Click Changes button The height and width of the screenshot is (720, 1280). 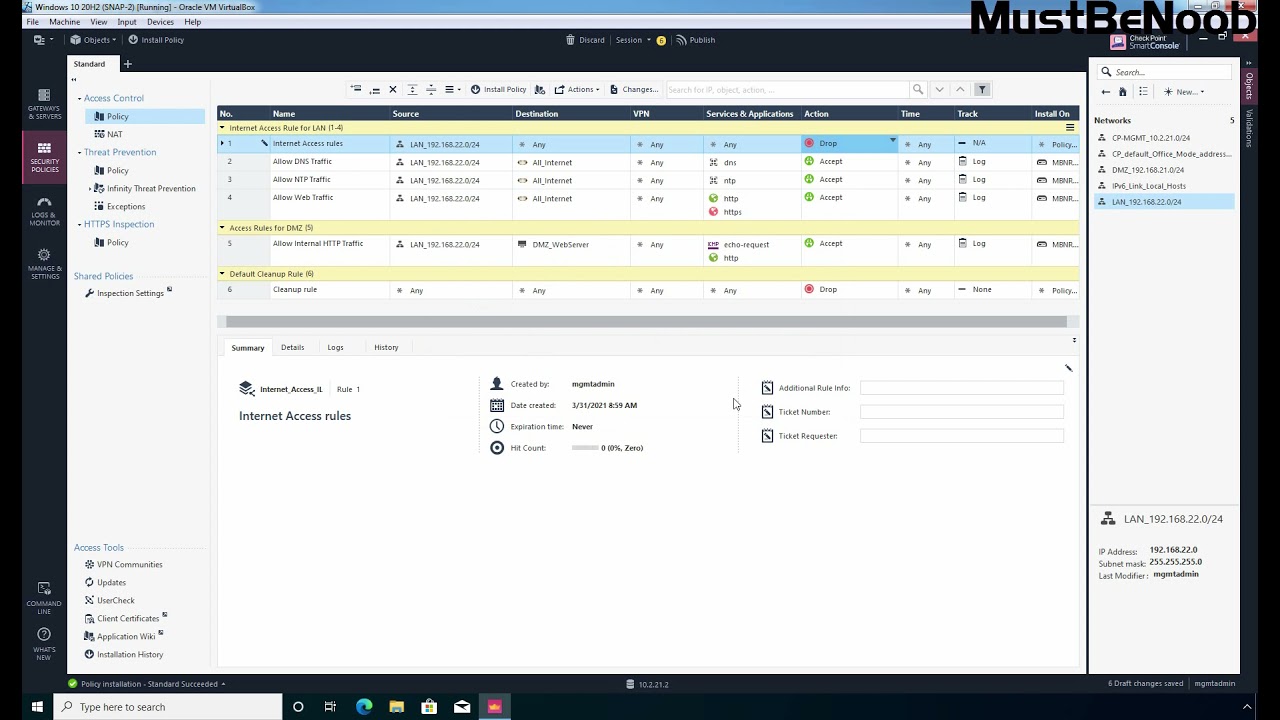pyautogui.click(x=634, y=89)
